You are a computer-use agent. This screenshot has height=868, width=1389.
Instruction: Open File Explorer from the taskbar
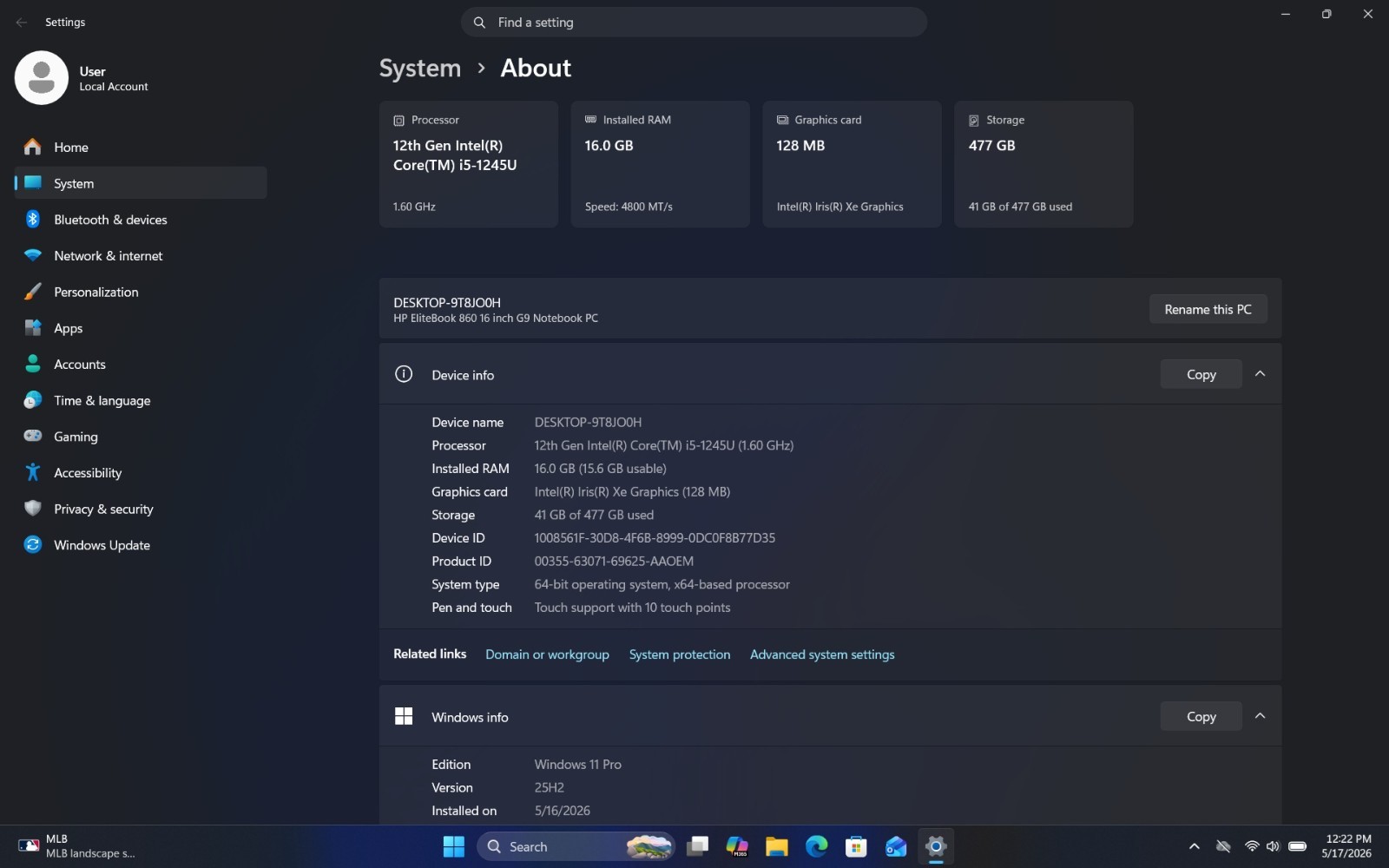coord(777,846)
